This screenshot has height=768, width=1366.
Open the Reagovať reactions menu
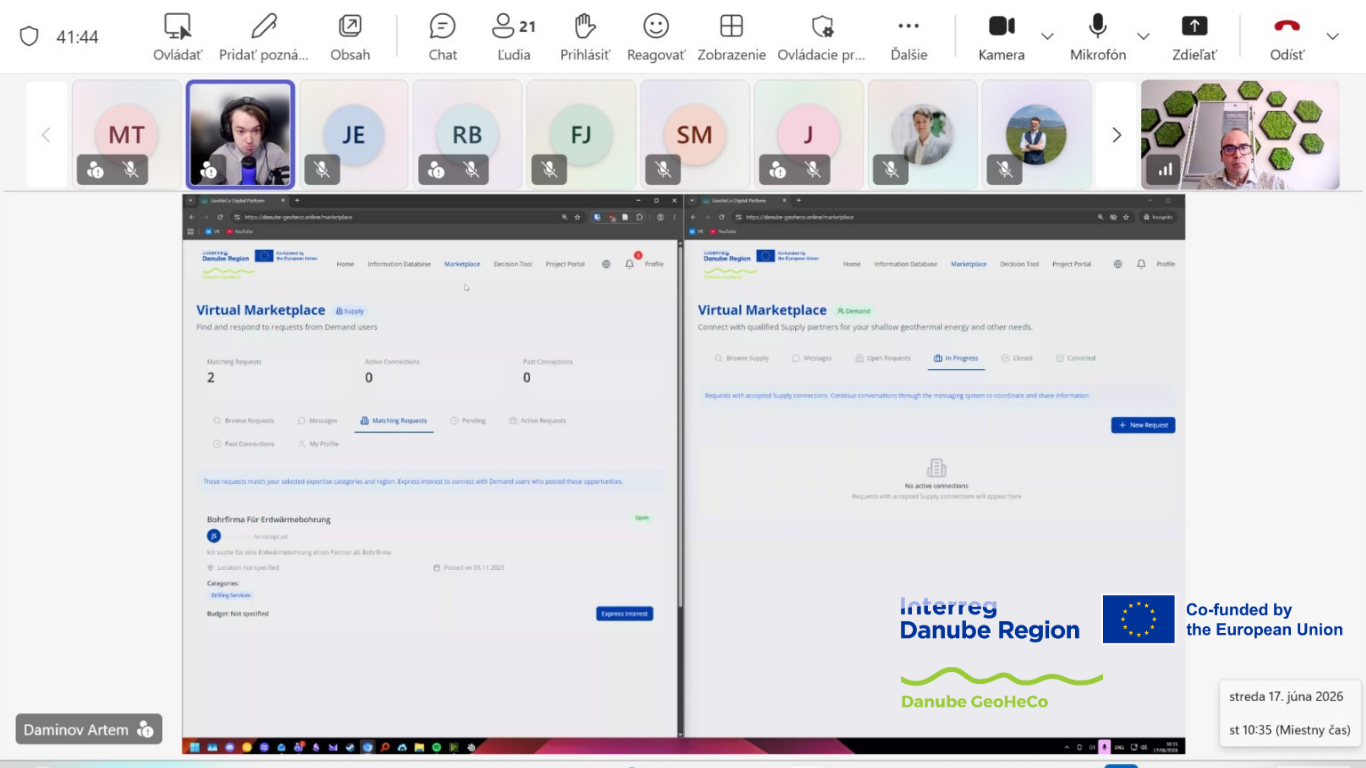coord(656,37)
